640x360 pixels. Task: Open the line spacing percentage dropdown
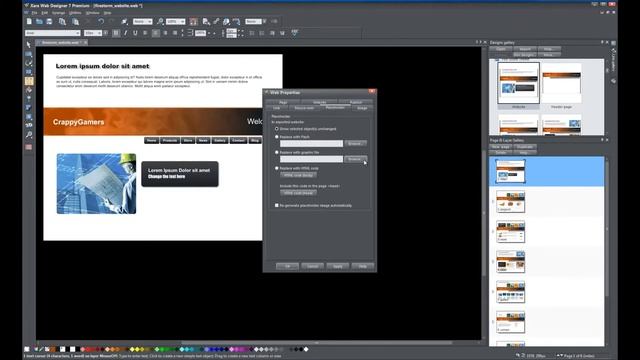click(x=209, y=33)
